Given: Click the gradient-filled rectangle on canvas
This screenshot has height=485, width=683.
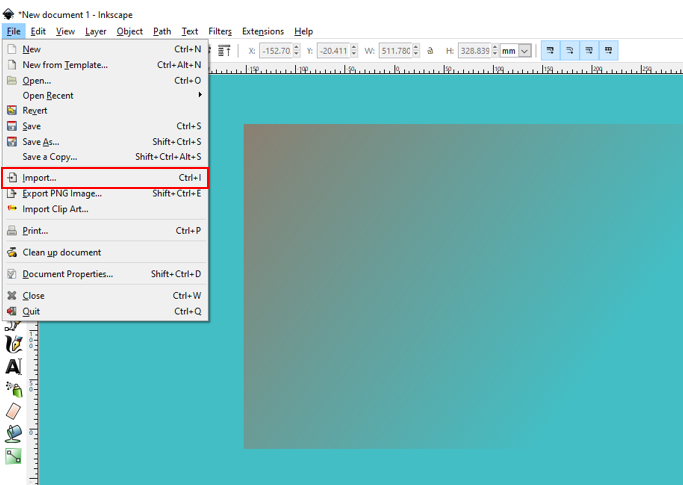Looking at the screenshot, I should pos(463,286).
